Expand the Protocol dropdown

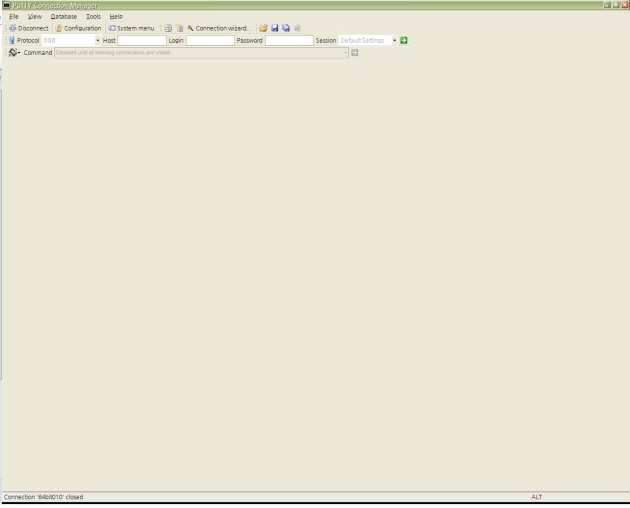click(x=98, y=40)
